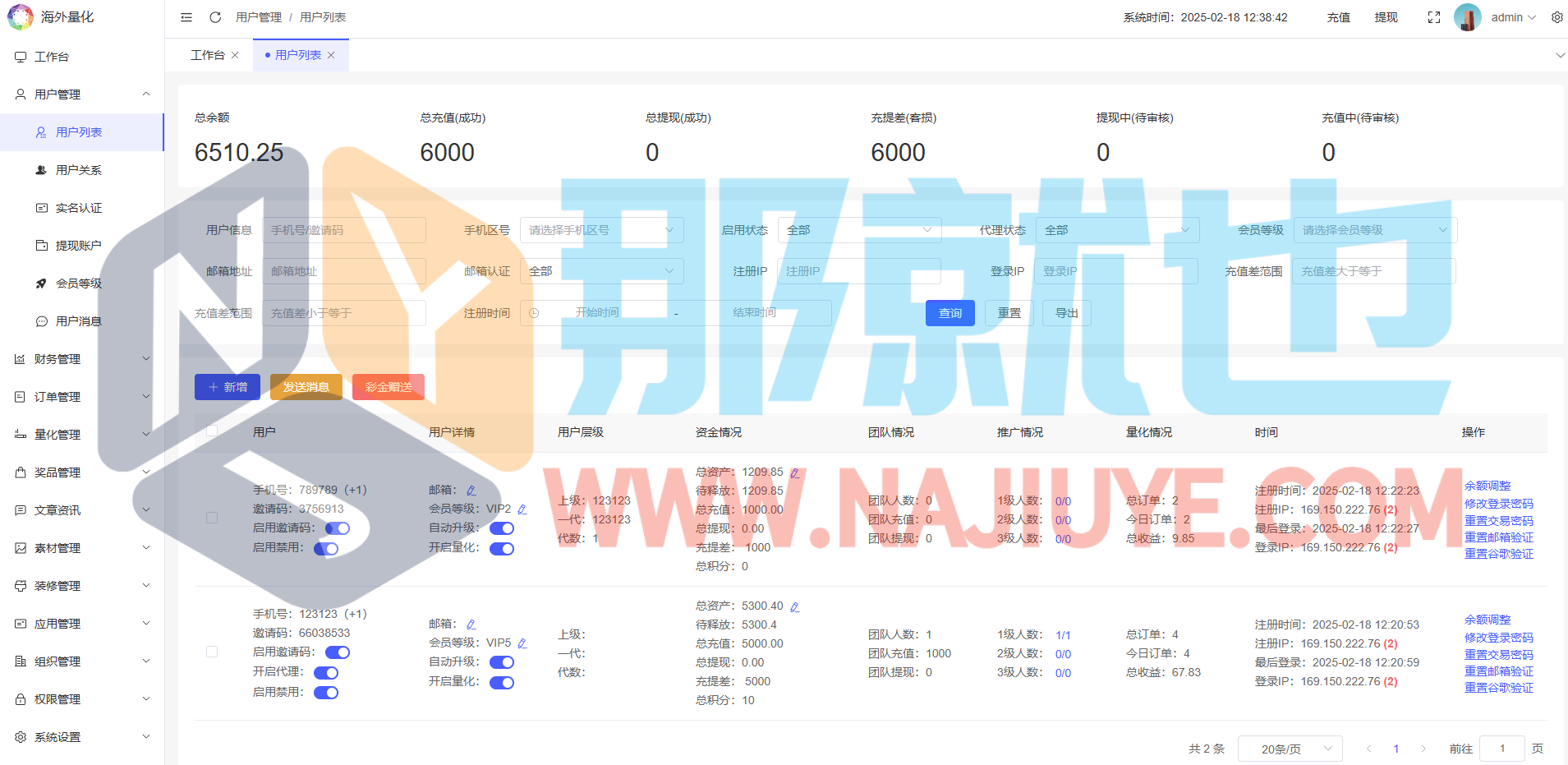Click the registration time clock icon
This screenshot has height=765, width=1568.
(534, 313)
